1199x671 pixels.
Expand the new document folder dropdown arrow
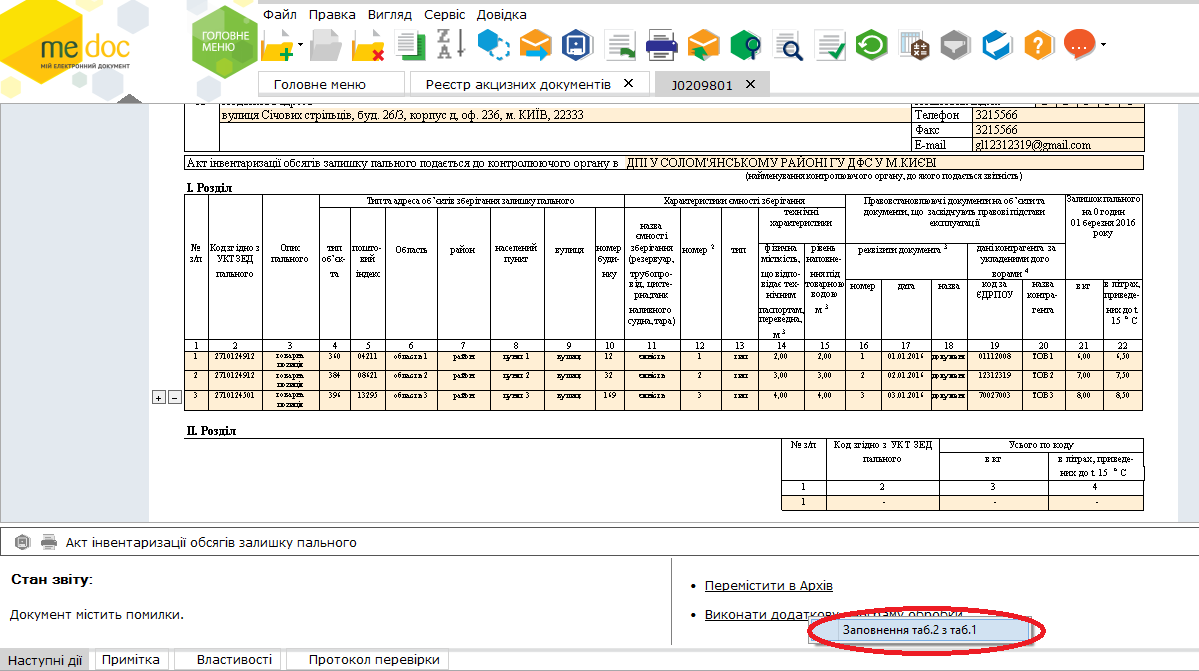pos(298,45)
